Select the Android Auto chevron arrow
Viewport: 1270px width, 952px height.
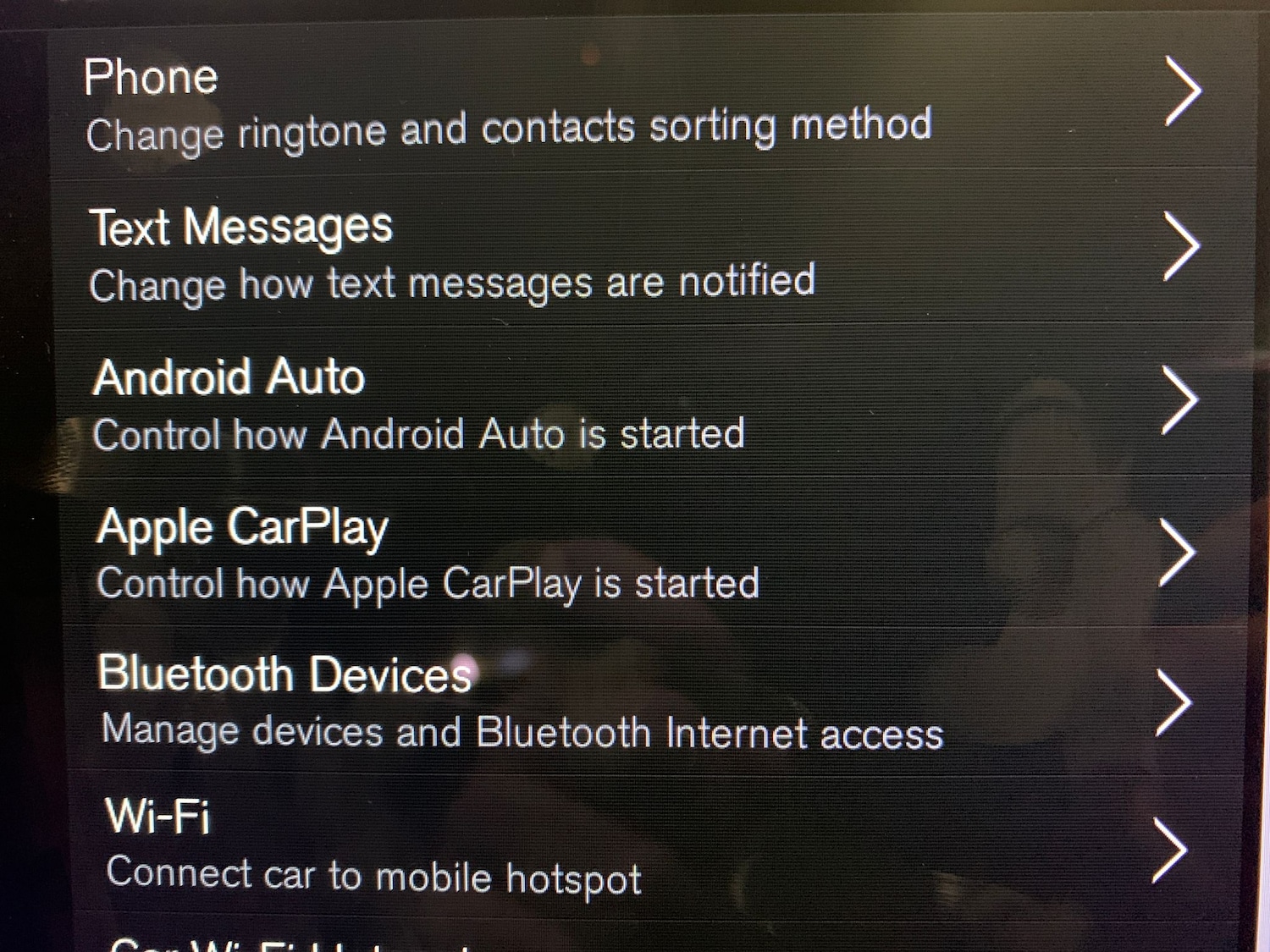point(1180,400)
